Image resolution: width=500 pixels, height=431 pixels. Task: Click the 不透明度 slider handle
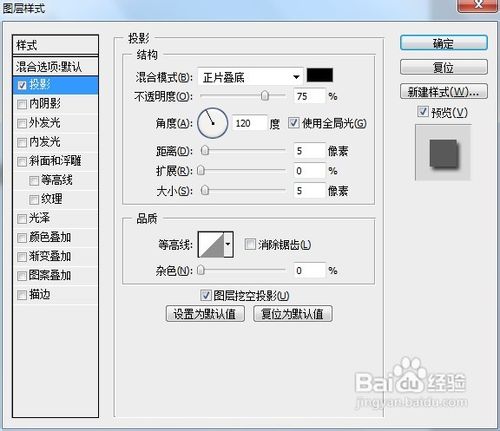[265, 96]
